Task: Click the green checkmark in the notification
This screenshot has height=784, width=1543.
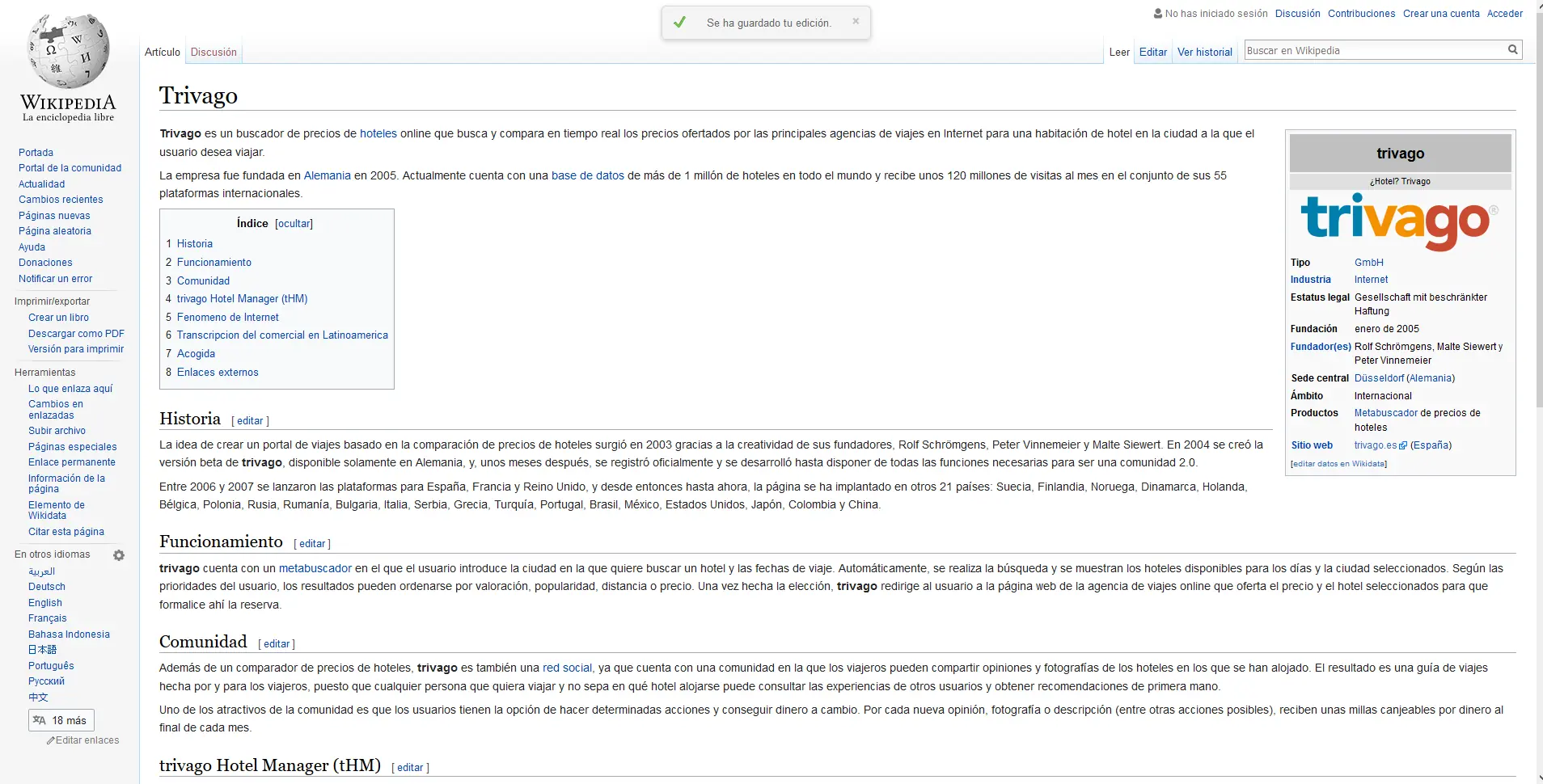Action: click(679, 23)
